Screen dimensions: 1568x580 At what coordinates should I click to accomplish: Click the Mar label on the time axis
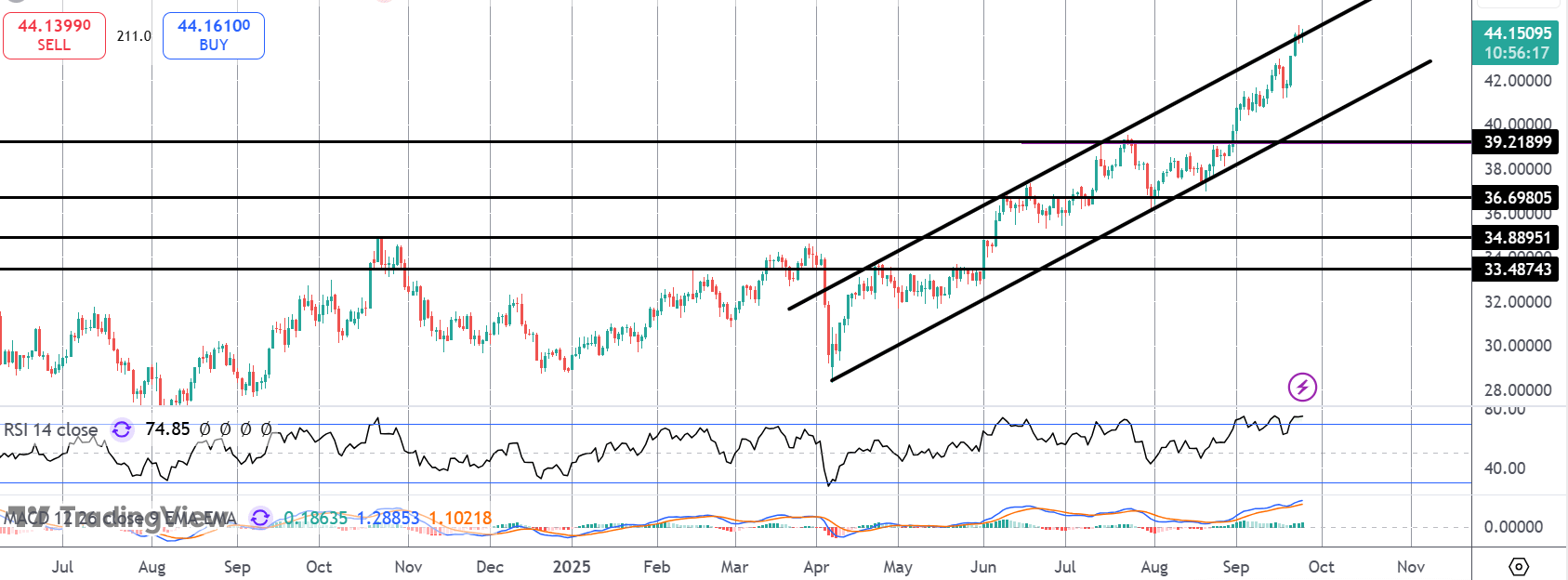[x=734, y=567]
